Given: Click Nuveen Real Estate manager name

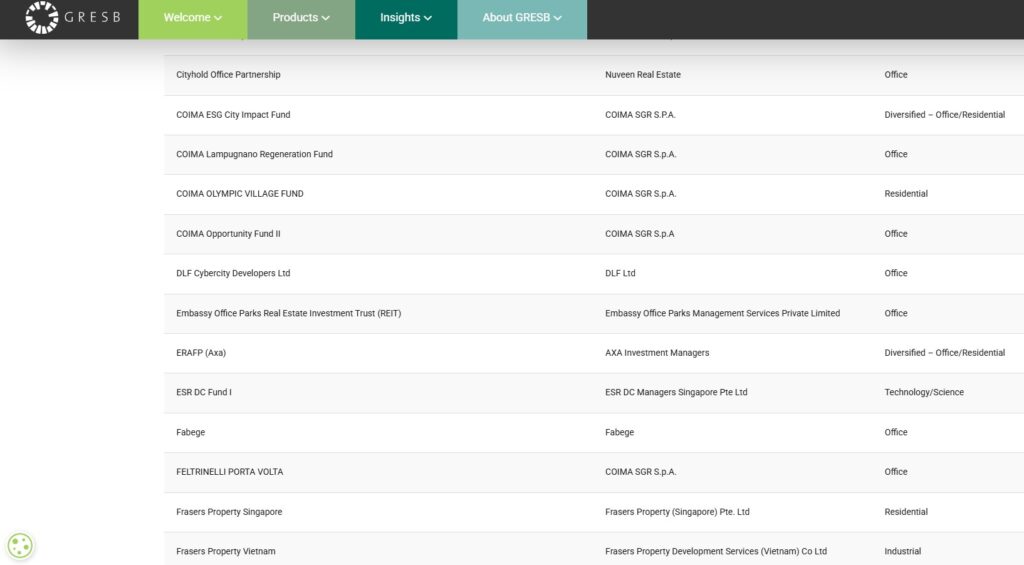Looking at the screenshot, I should click(x=642, y=75).
